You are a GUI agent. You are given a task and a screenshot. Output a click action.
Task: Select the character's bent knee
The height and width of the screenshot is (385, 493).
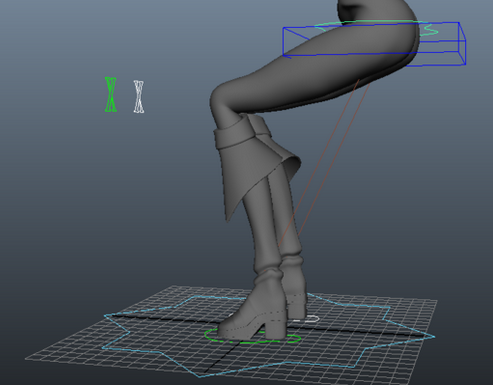coord(221,100)
